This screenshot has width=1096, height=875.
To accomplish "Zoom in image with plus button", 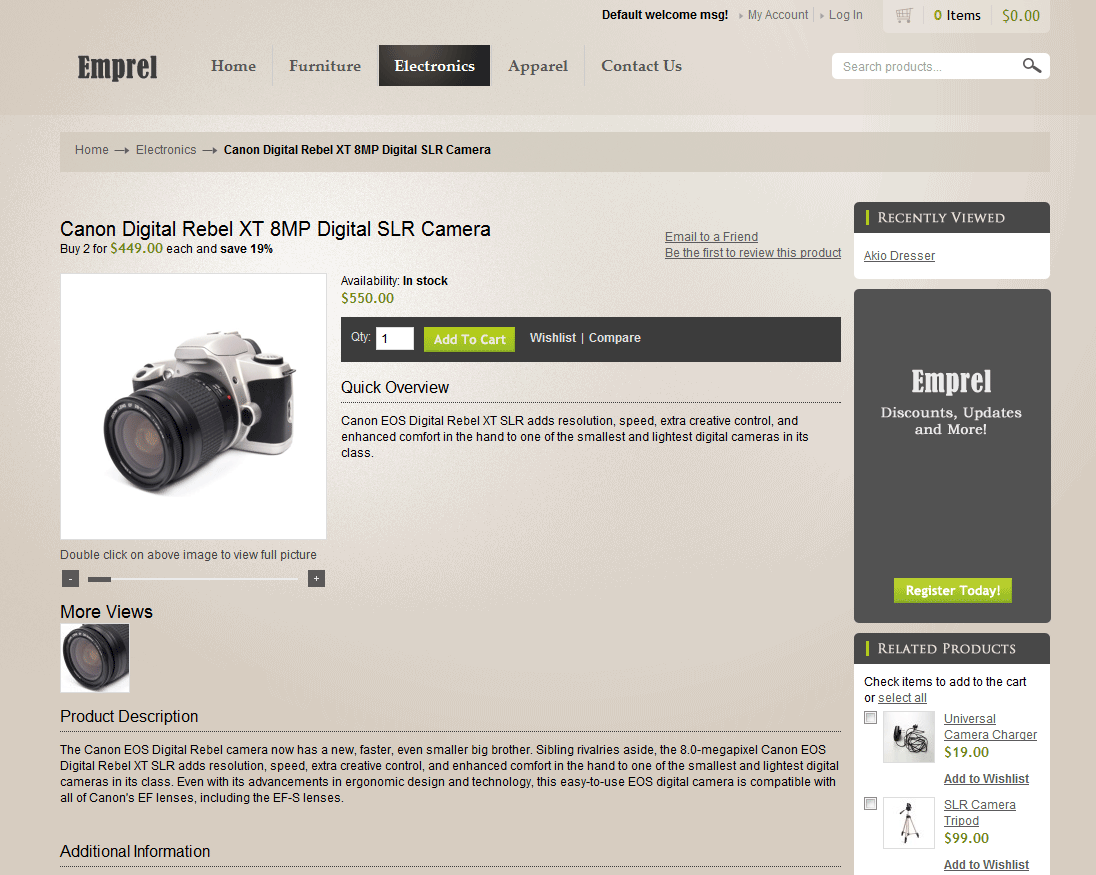I will pos(317,579).
